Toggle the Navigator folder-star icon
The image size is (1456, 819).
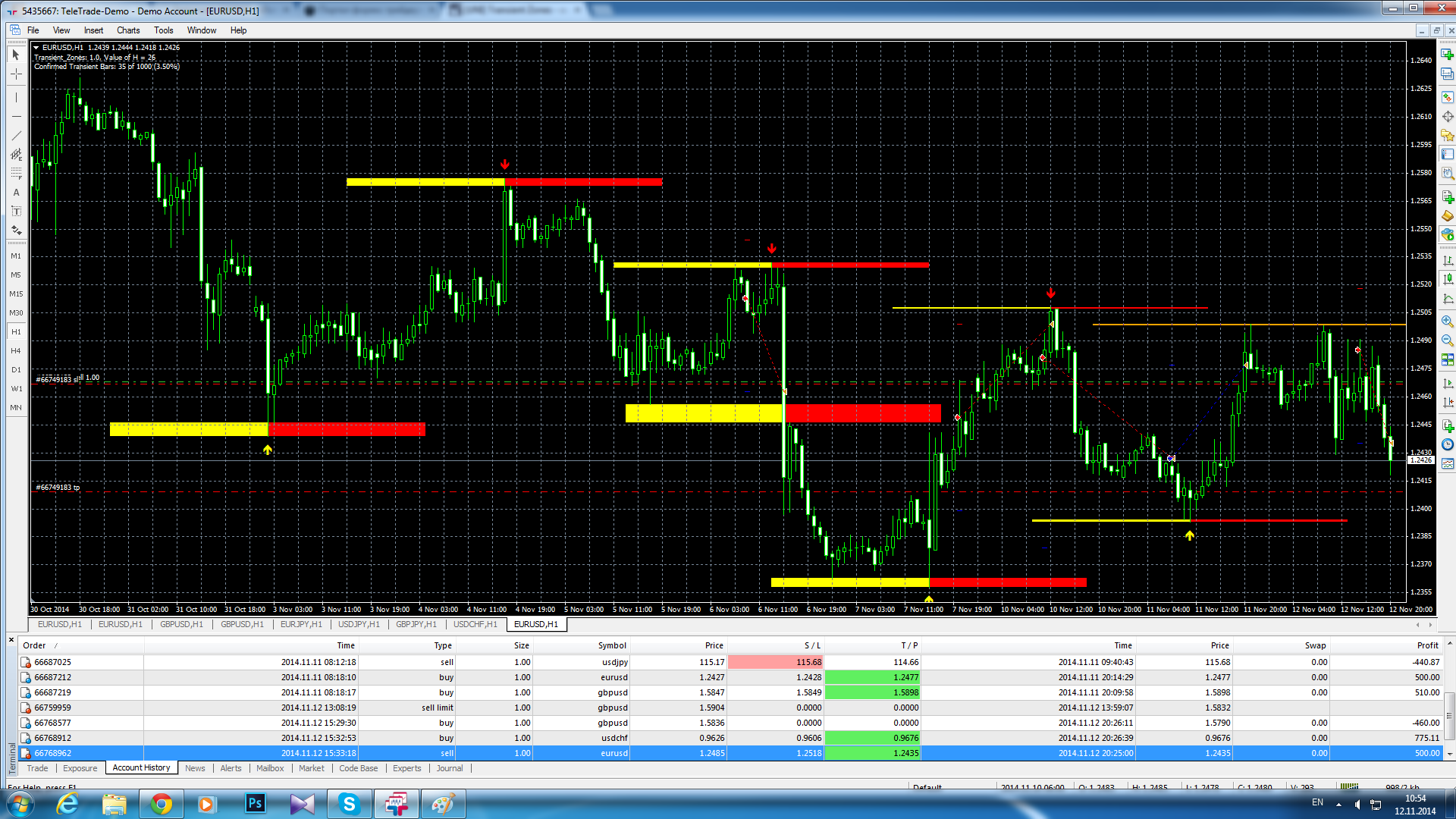coord(1448,135)
